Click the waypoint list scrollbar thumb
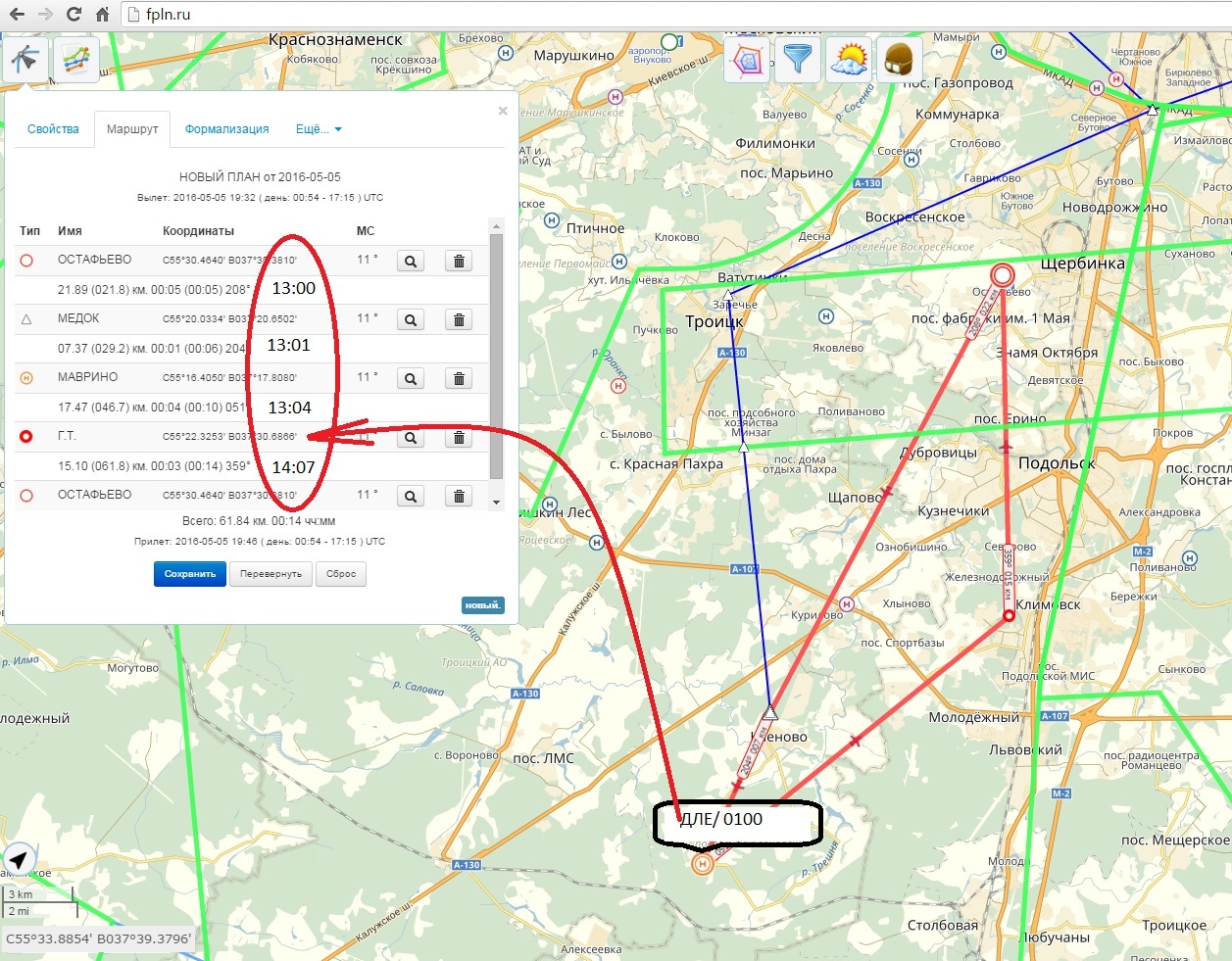This screenshot has width=1232, height=961. [496, 353]
